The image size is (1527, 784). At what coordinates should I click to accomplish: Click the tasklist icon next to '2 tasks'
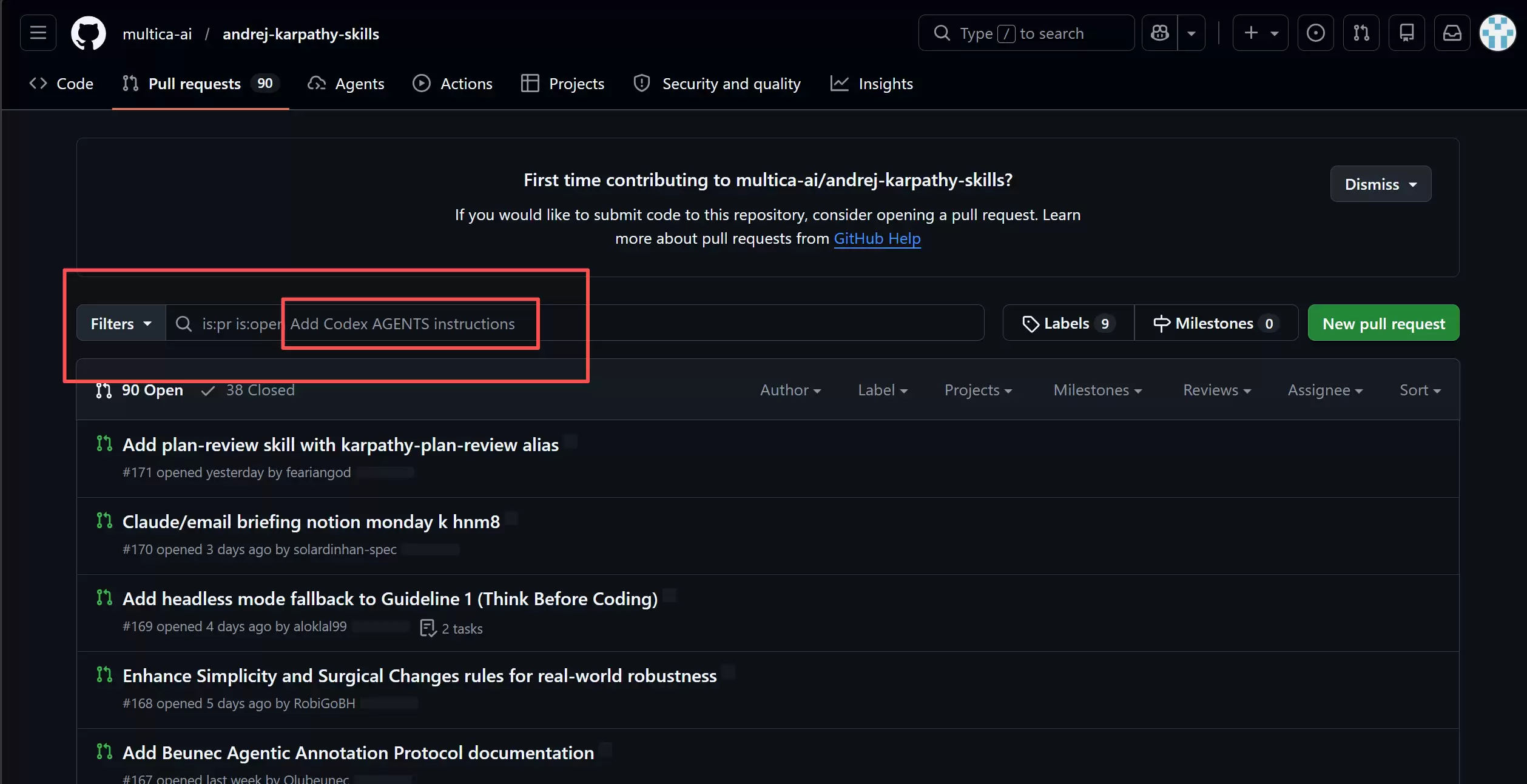(x=428, y=628)
